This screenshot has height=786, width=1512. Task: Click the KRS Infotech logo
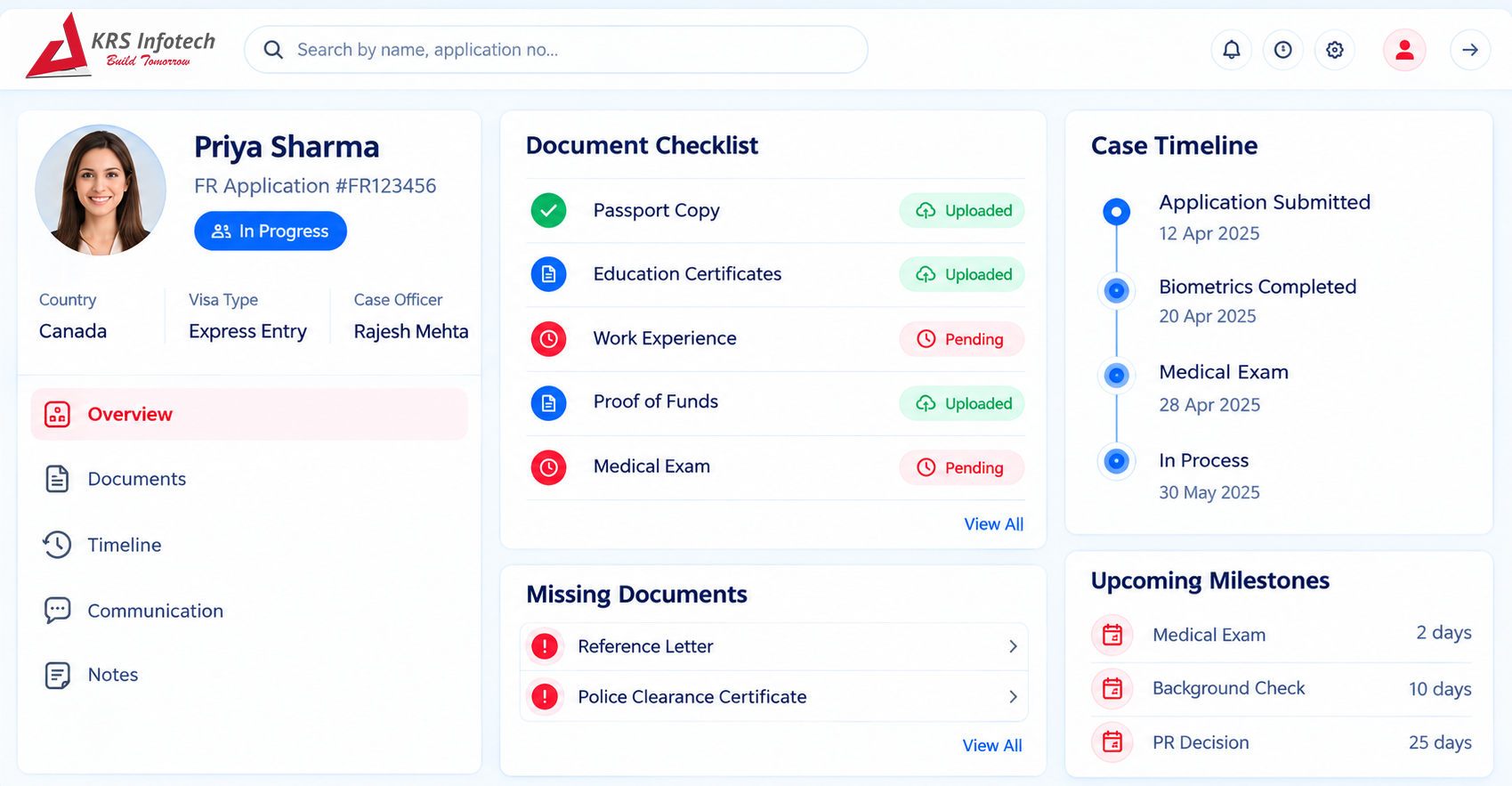pos(121,46)
